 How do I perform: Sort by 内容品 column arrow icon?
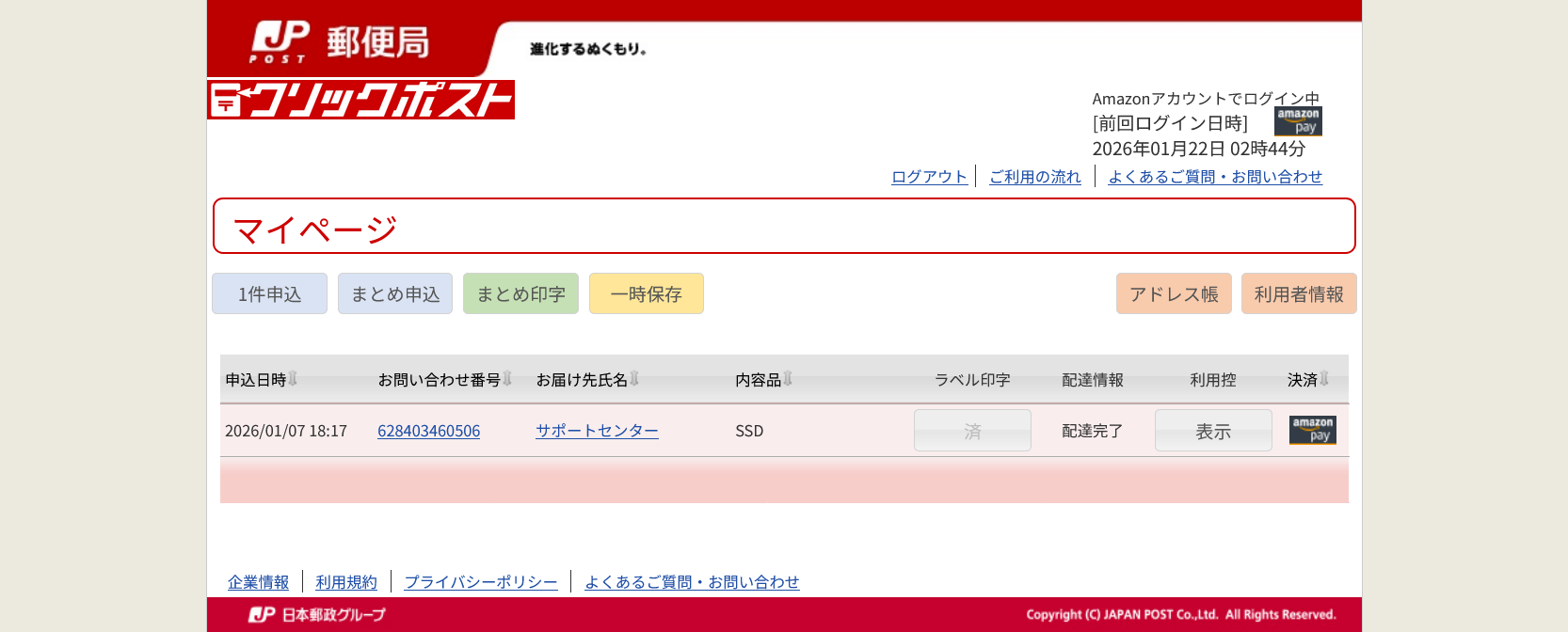(x=788, y=378)
